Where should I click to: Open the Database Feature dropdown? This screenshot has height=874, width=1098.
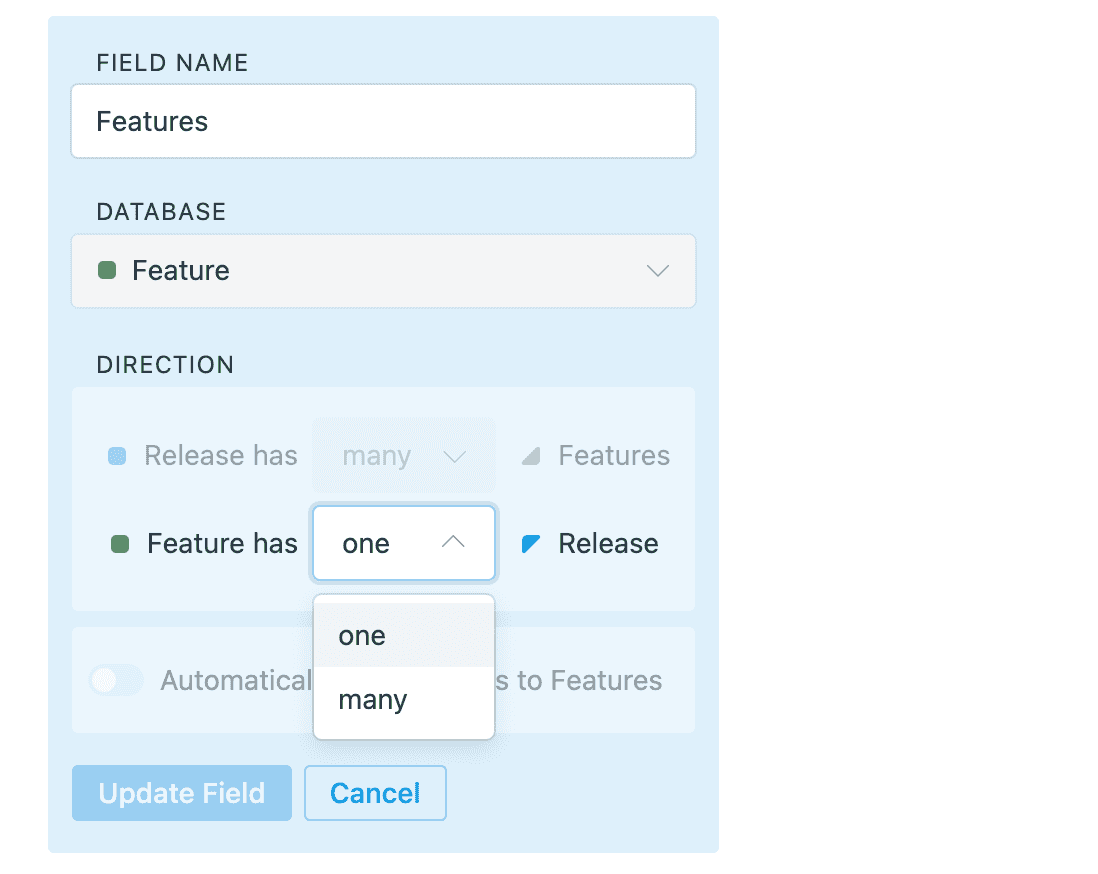383,271
